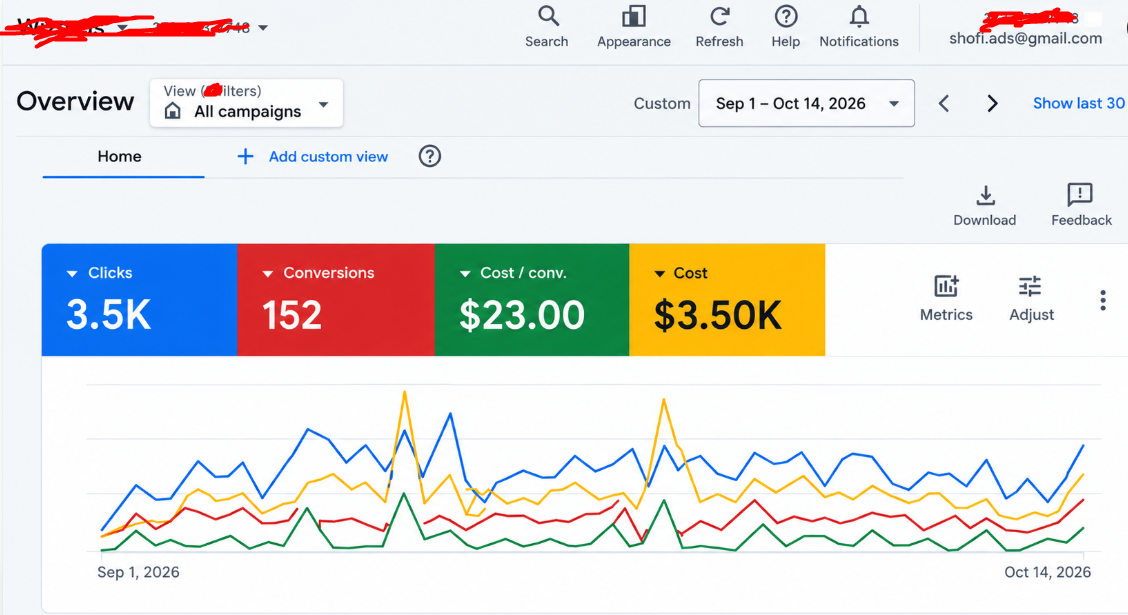This screenshot has height=615, width=1128.
Task: Expand the Conversions metric dropdown
Action: coord(268,273)
